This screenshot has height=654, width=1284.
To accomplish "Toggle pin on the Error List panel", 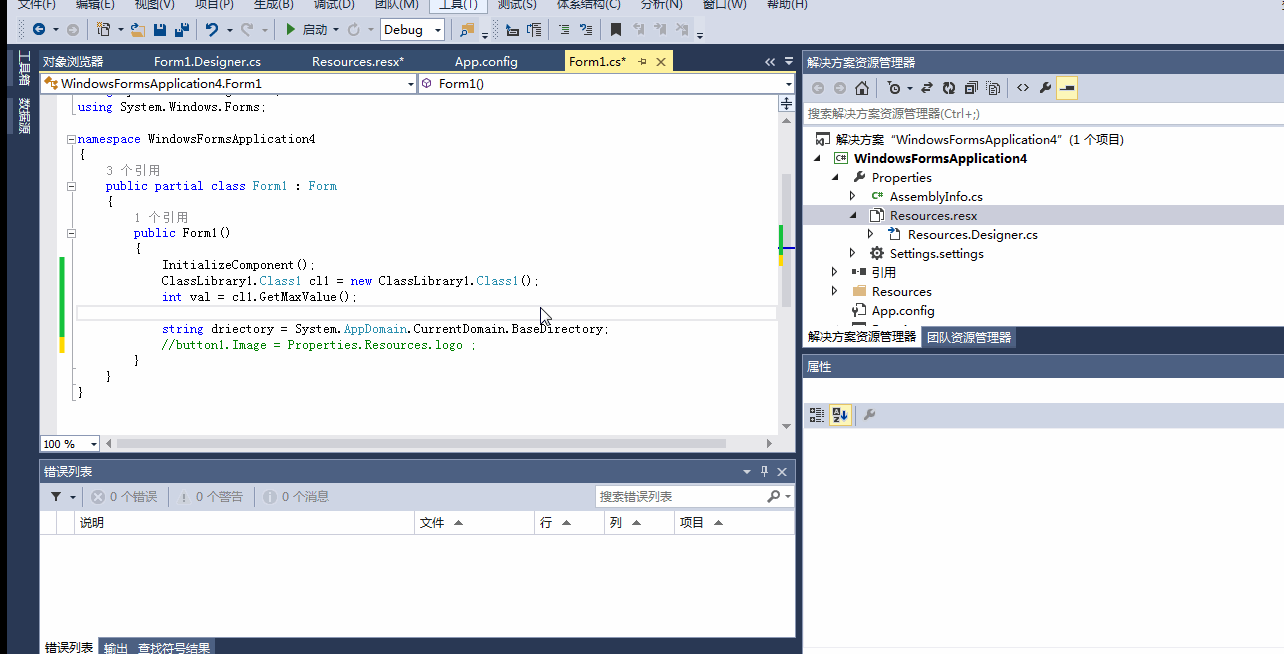I will click(762, 471).
